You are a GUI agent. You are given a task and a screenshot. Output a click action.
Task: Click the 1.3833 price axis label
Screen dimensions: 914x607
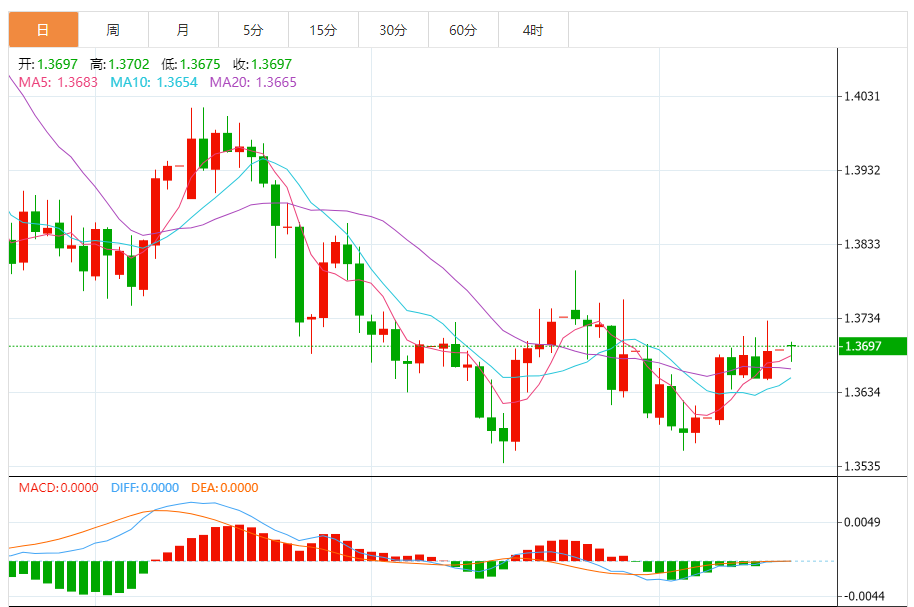[862, 244]
